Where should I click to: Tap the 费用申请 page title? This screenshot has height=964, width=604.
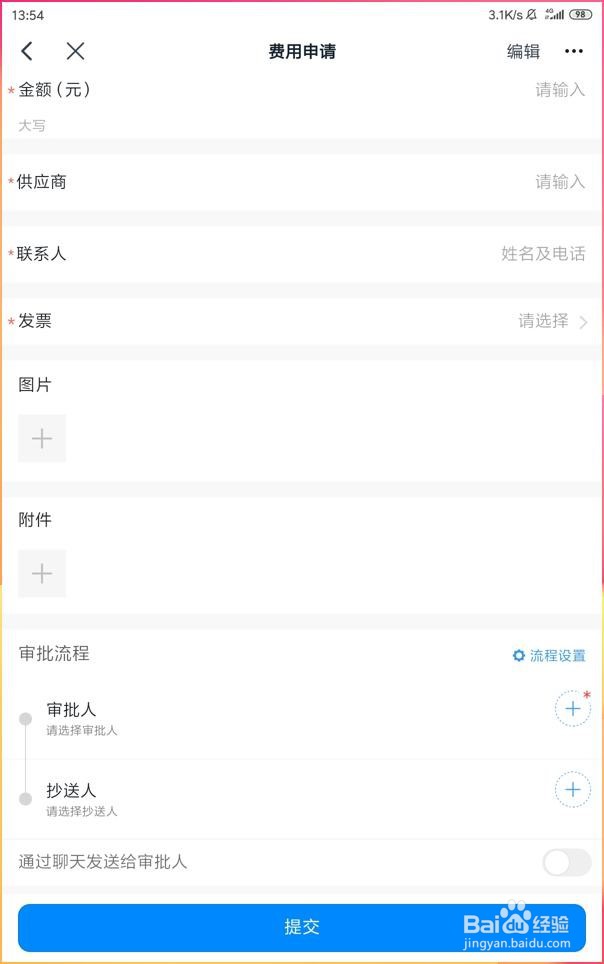tap(302, 52)
